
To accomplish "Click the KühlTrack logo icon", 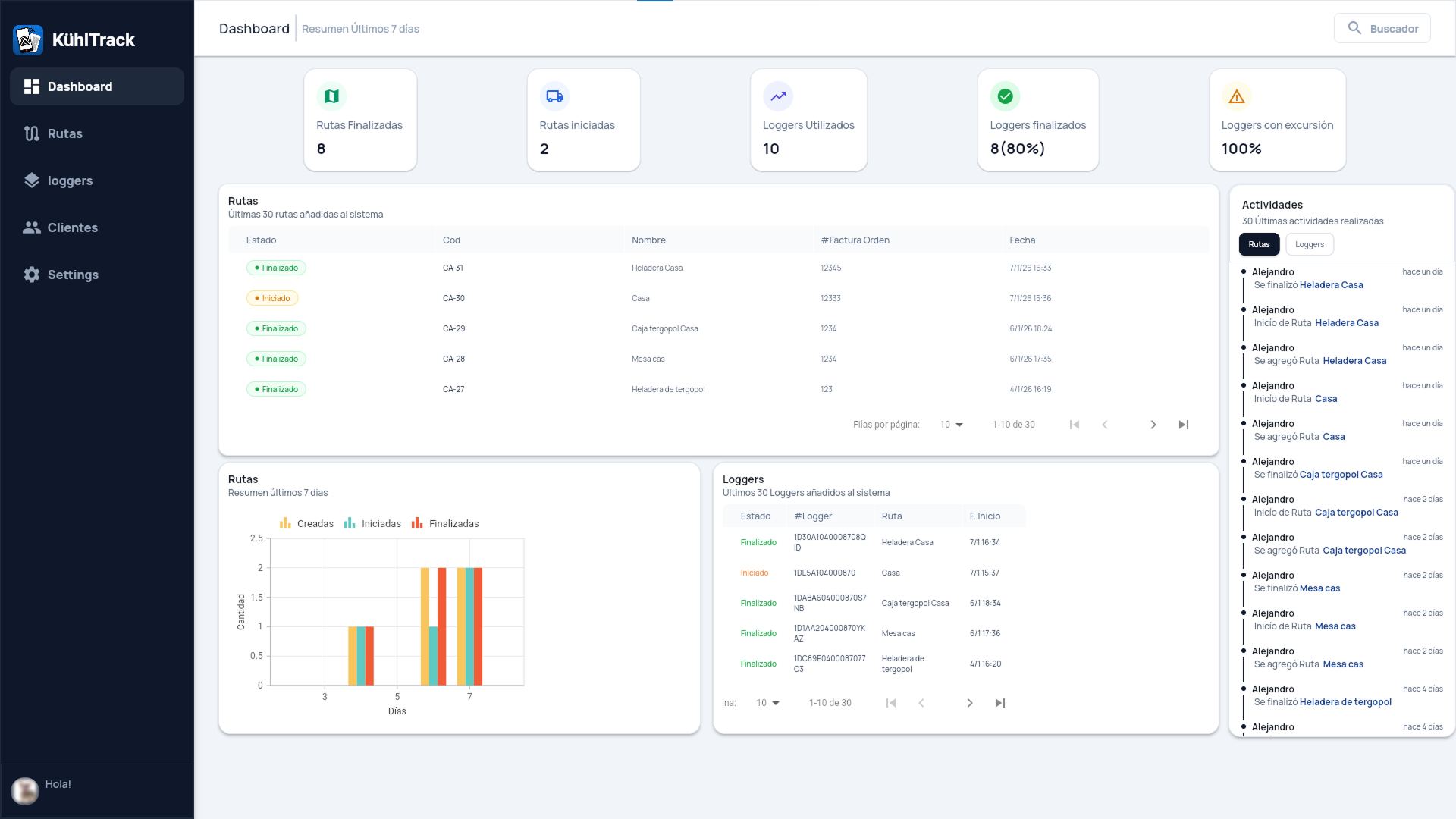I will click(x=28, y=40).
